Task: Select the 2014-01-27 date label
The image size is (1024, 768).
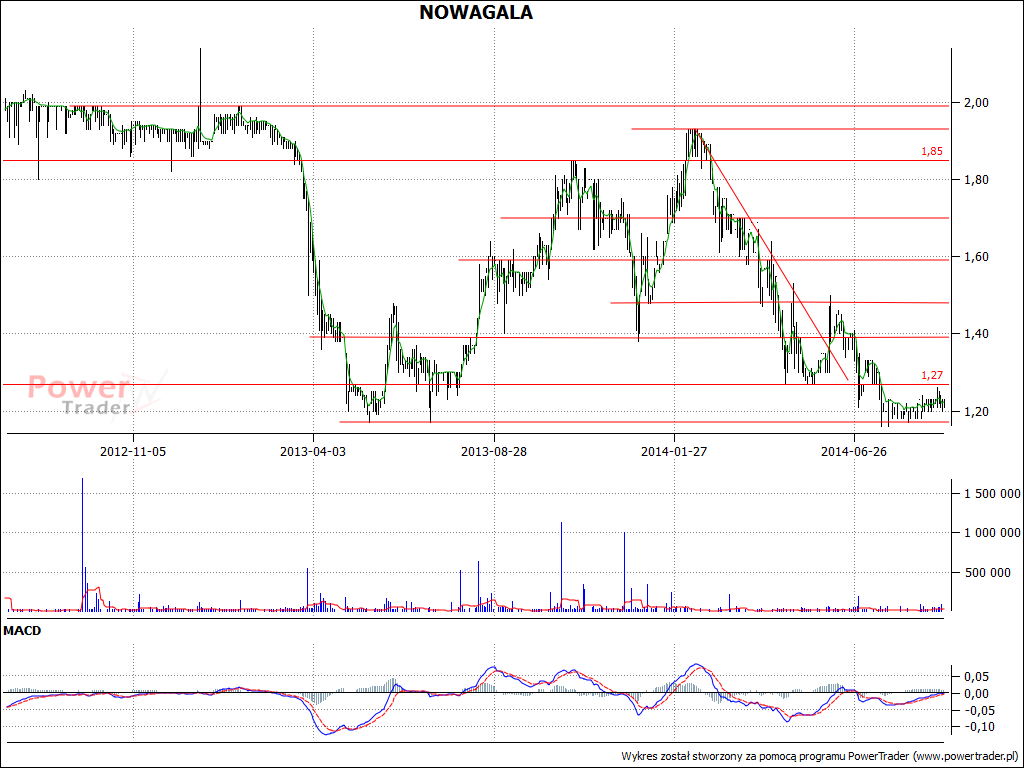Action: click(x=674, y=452)
